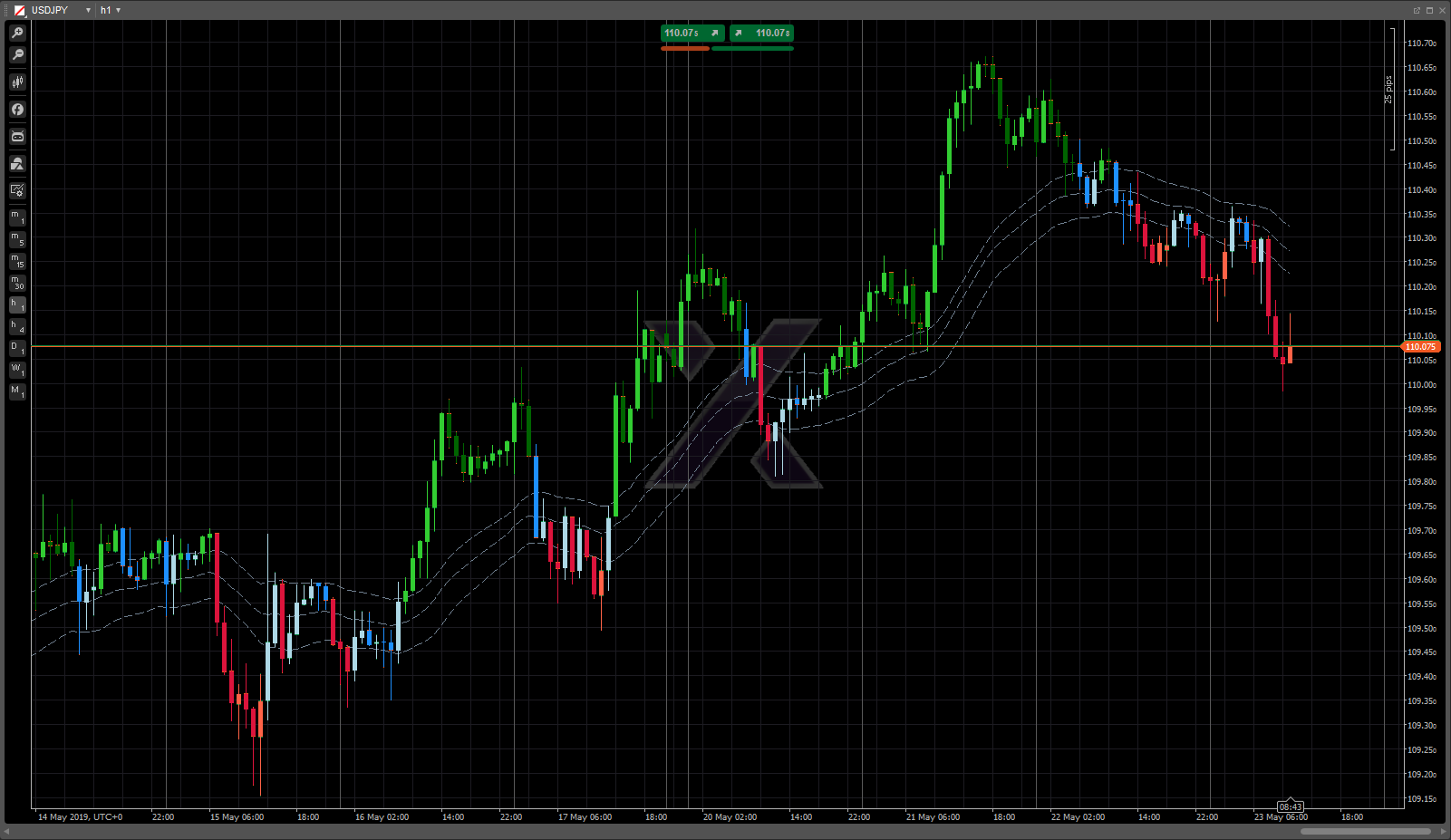The width and height of the screenshot is (1451, 840).
Task: Click the '17 May 06:00' time axis label
Action: pos(585,817)
